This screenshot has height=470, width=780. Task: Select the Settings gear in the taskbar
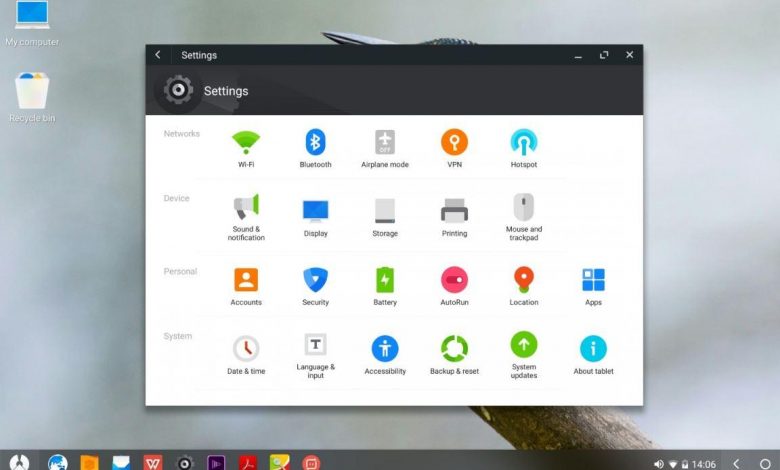tap(185, 463)
